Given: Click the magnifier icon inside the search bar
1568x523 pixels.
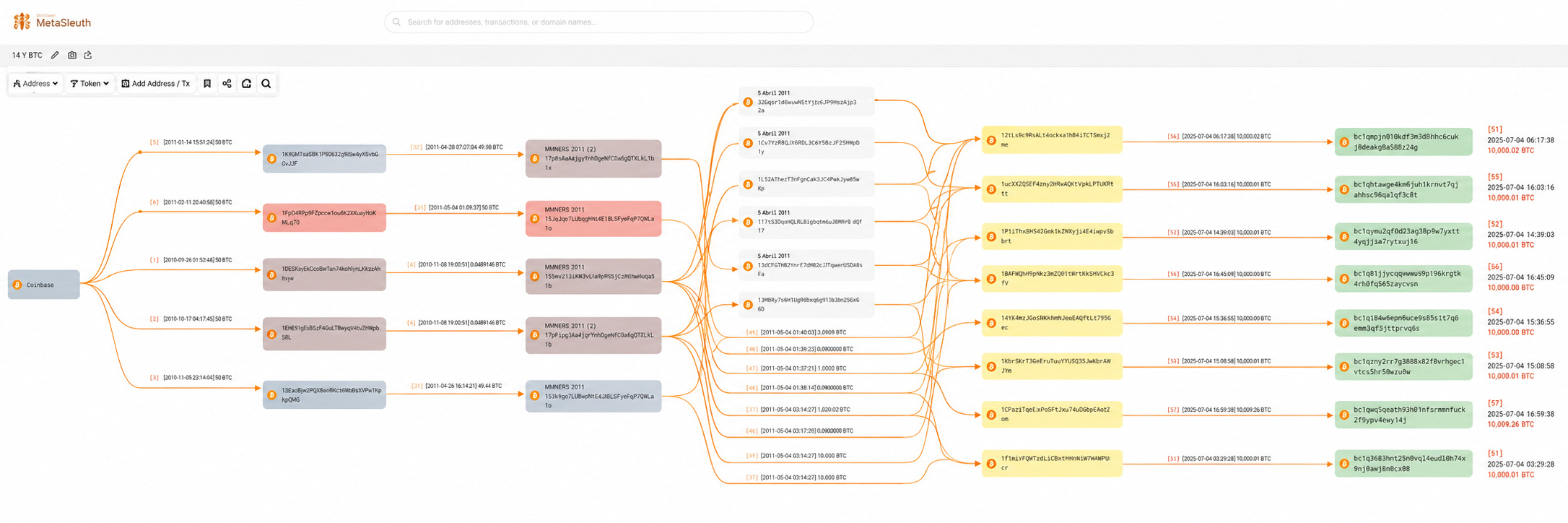Looking at the screenshot, I should click(x=396, y=22).
